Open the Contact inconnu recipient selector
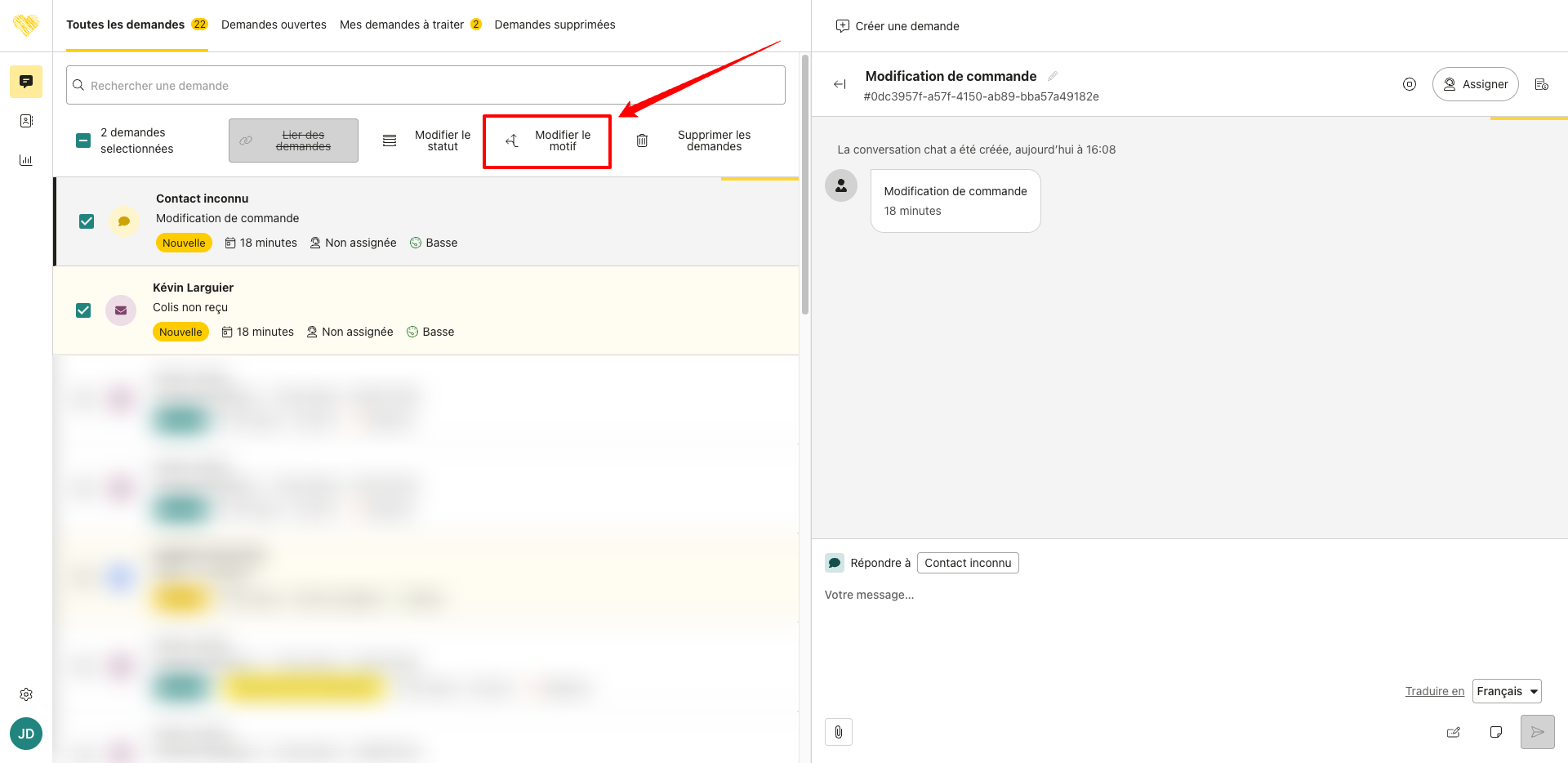Image resolution: width=1568 pixels, height=763 pixels. [968, 563]
